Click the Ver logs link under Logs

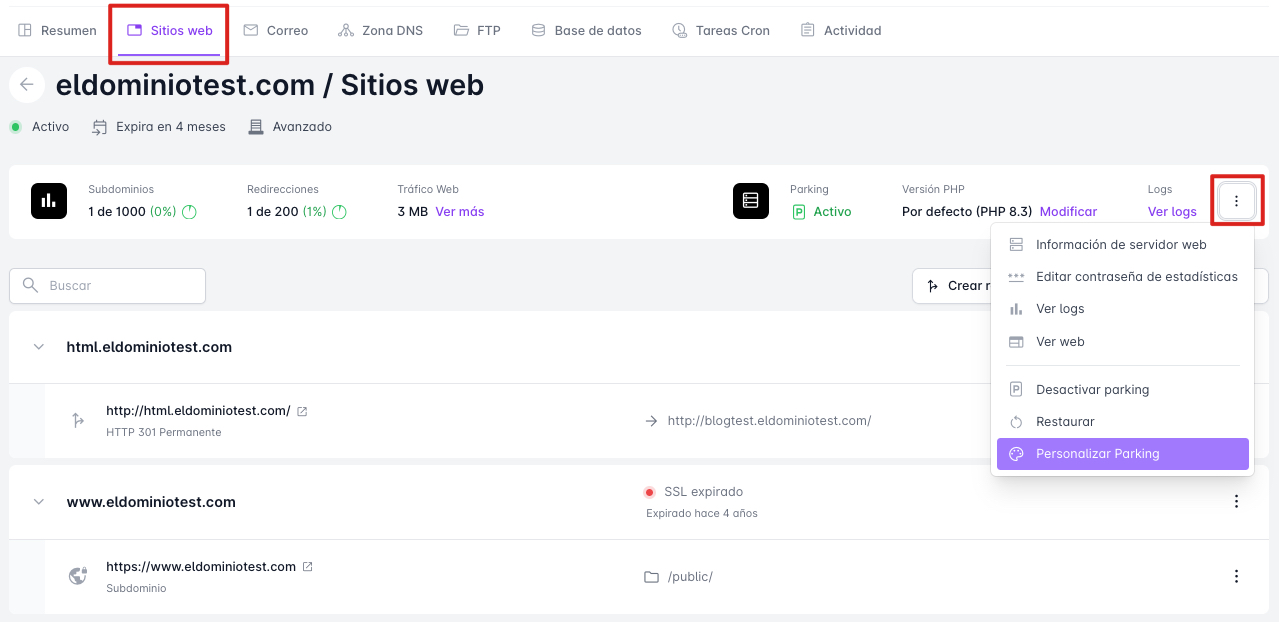1172,212
